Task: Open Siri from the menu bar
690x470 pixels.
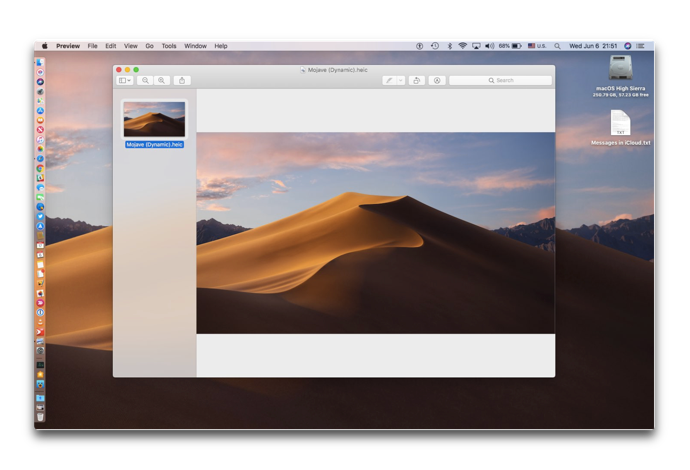Action: click(x=628, y=46)
